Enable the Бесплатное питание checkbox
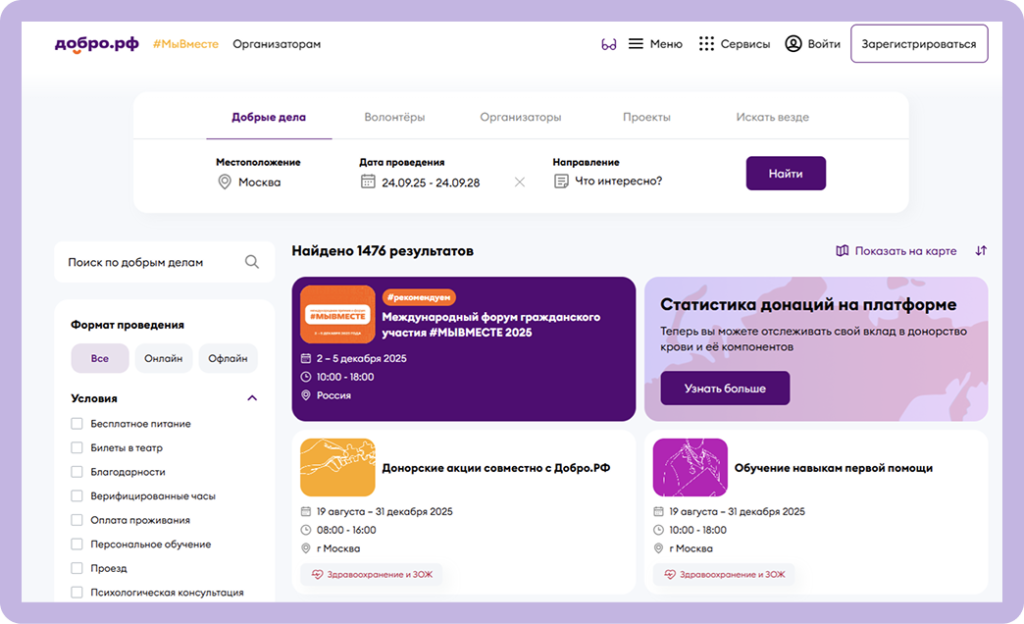The width and height of the screenshot is (1024, 624). point(77,424)
